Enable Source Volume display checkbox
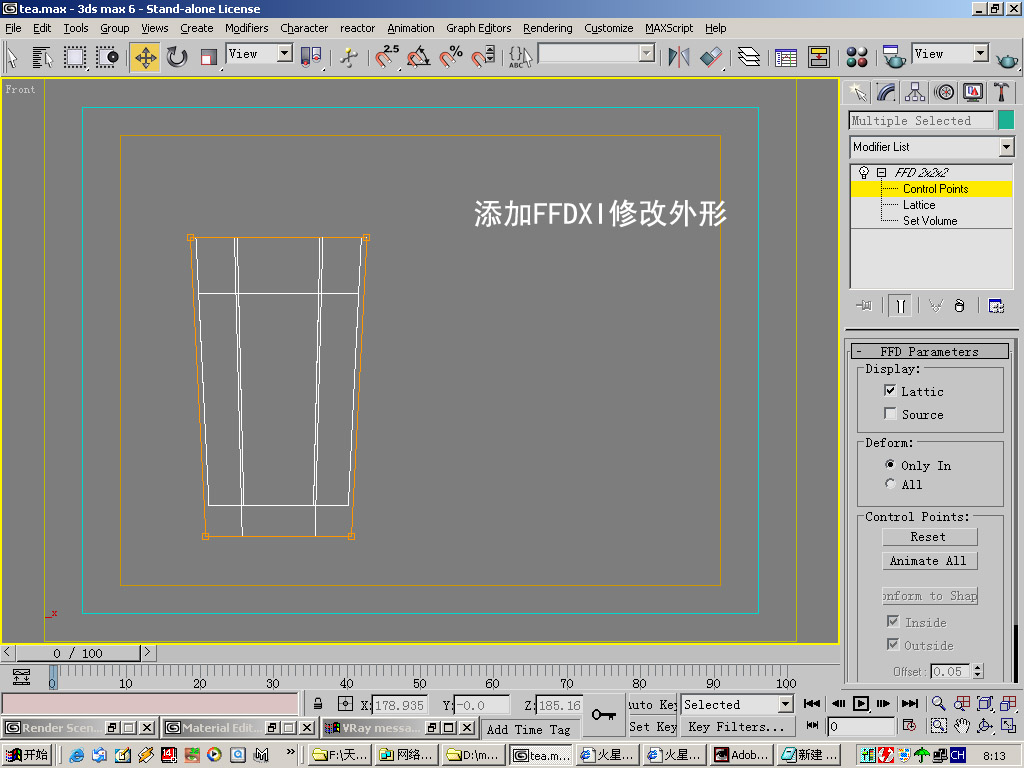The width and height of the screenshot is (1024, 768). [889, 413]
